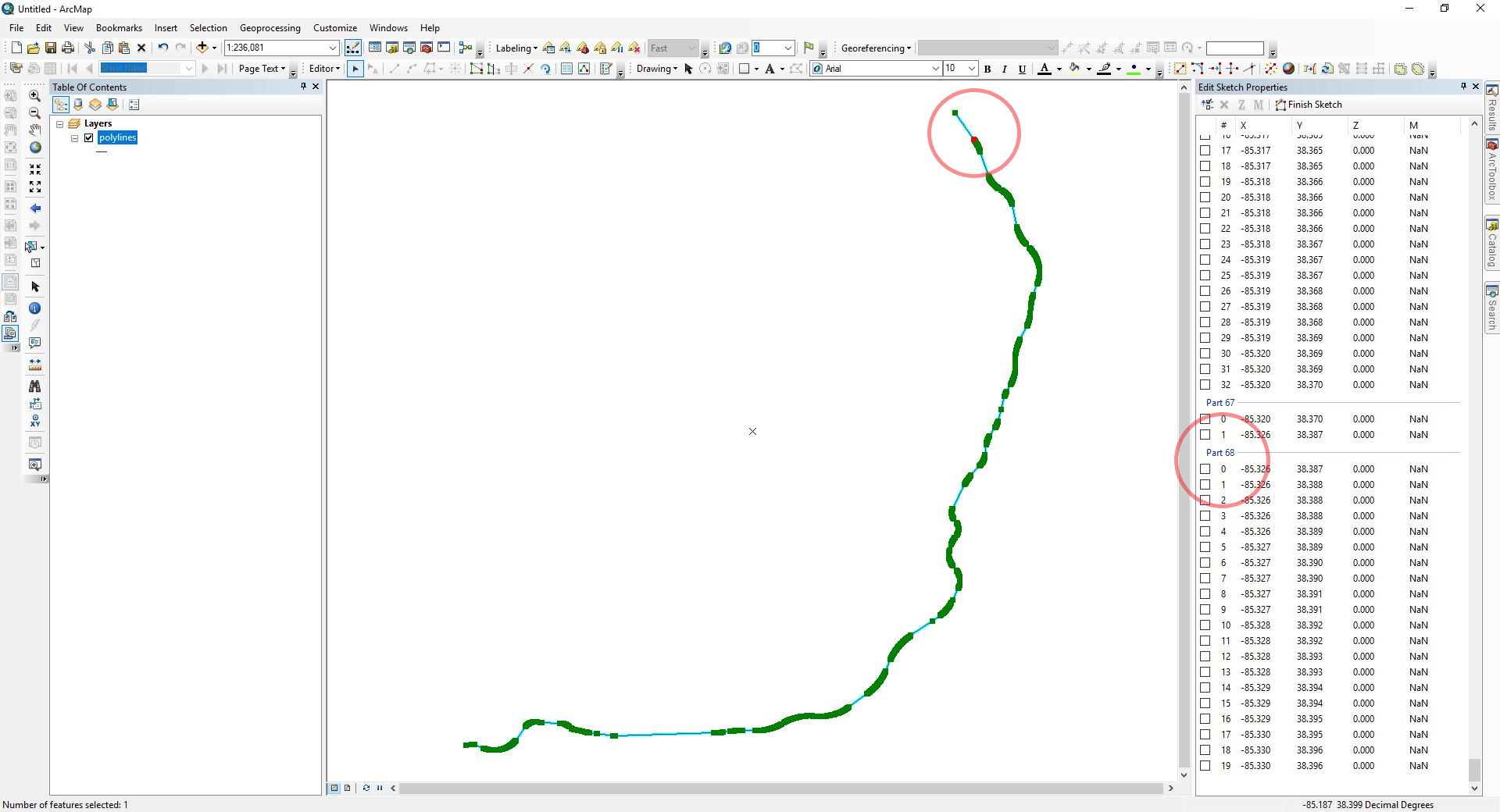This screenshot has width=1500, height=812.
Task: Click List By Source icon
Action: pyautogui.click(x=78, y=105)
